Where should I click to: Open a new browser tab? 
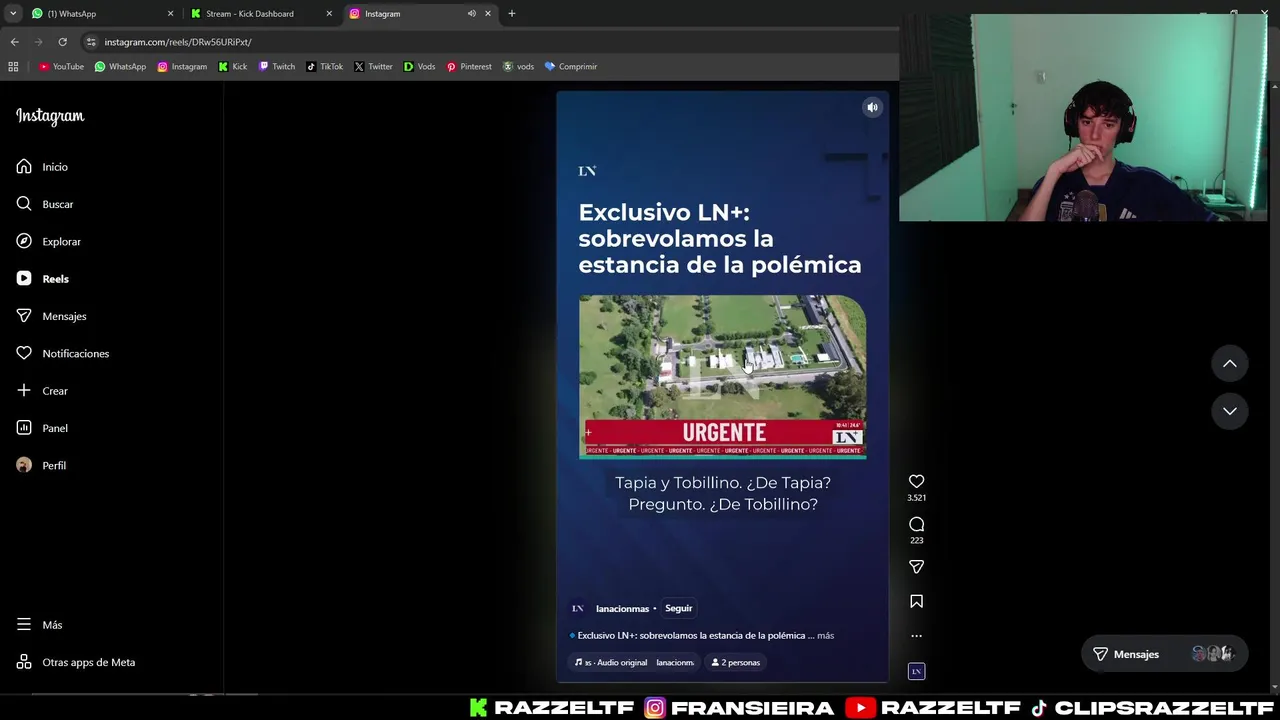(512, 14)
